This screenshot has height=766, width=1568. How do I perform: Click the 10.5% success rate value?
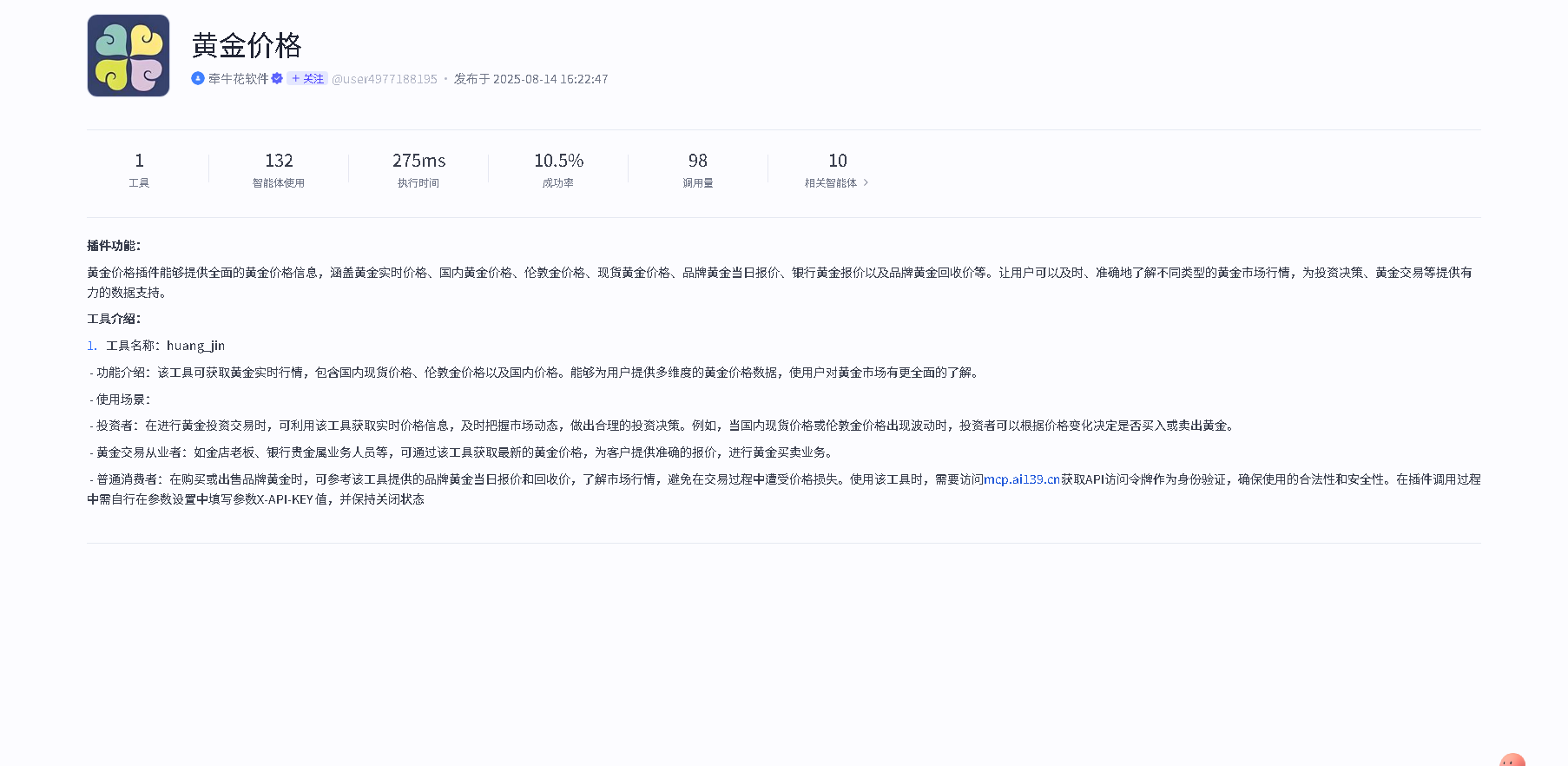tap(558, 161)
